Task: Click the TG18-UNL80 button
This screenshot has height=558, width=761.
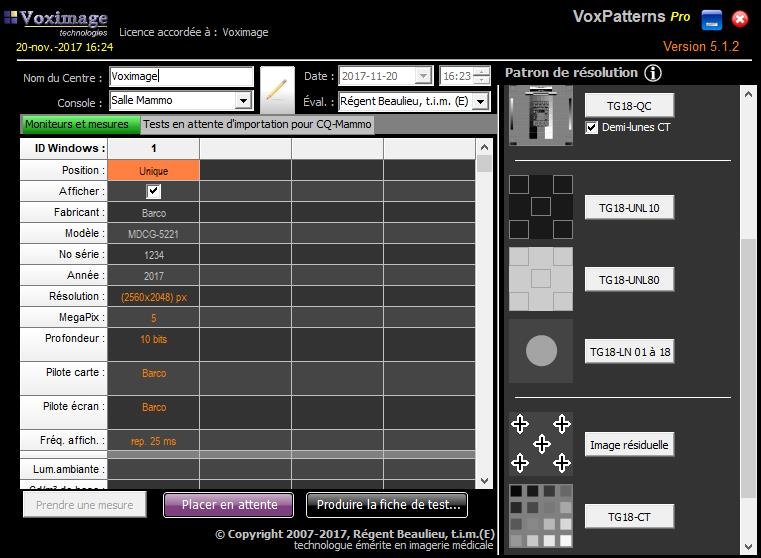Action: pyautogui.click(x=629, y=279)
